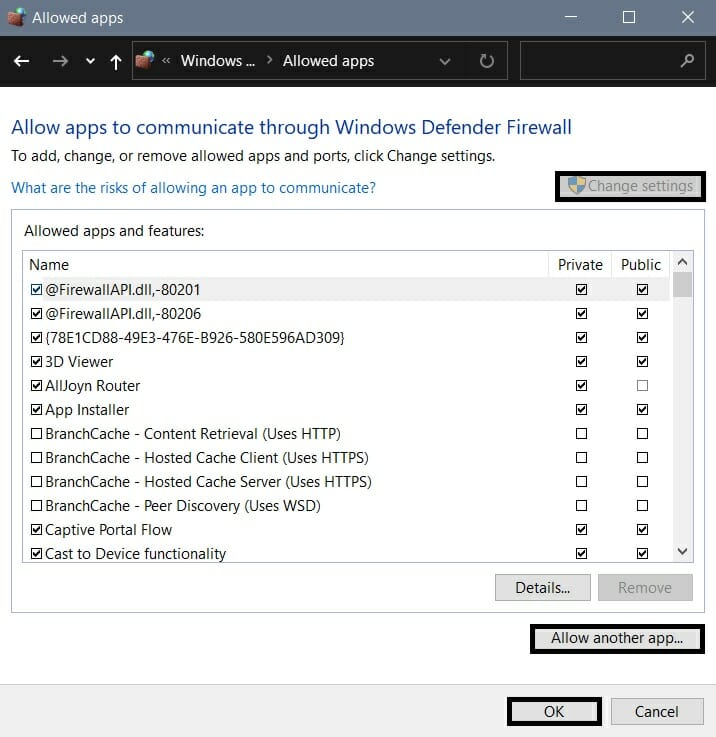Click the Back navigation arrow

[x=21, y=61]
